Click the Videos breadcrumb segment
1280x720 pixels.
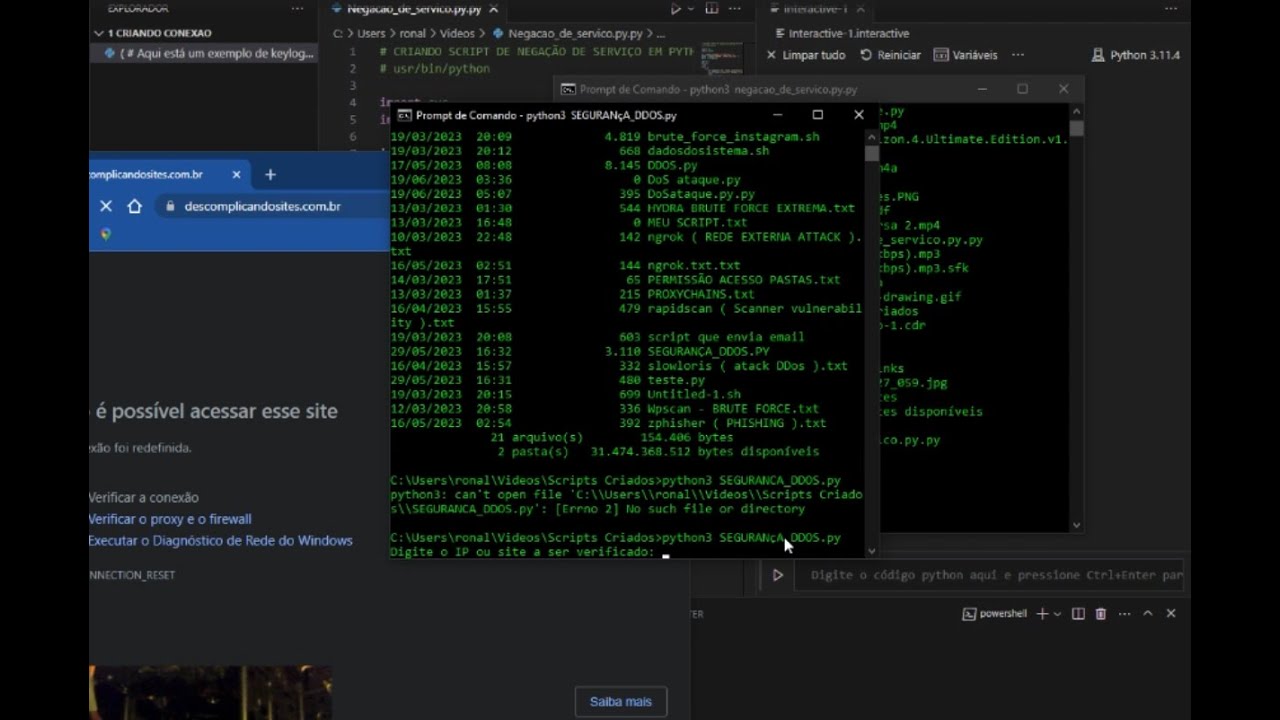coord(457,34)
